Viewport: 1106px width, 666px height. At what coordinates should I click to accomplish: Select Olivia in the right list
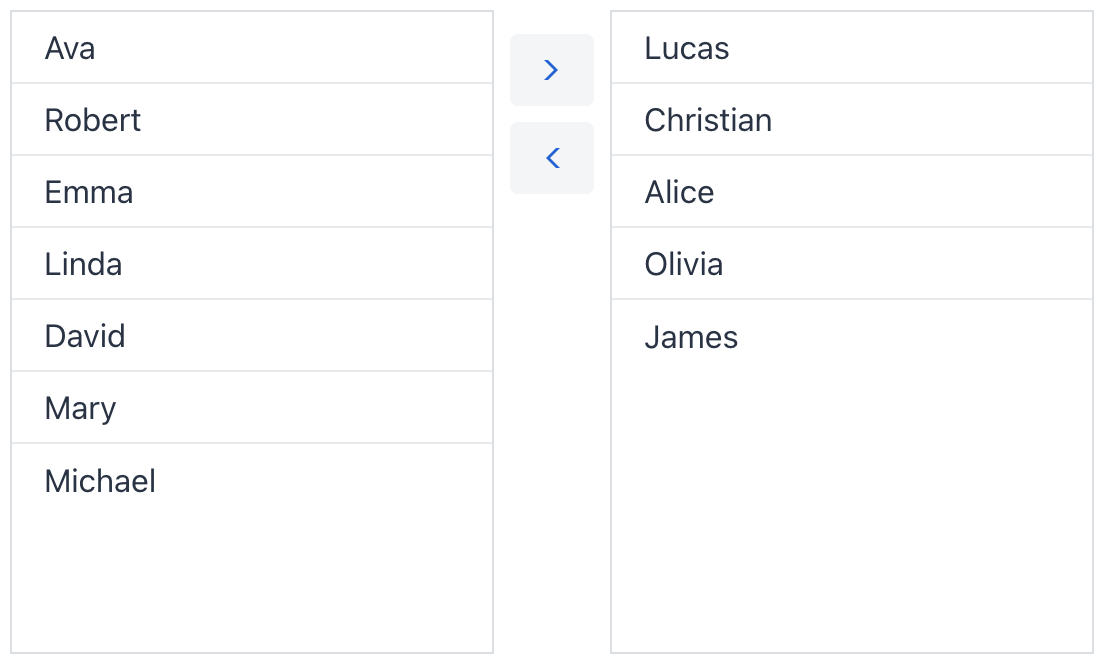(852, 264)
